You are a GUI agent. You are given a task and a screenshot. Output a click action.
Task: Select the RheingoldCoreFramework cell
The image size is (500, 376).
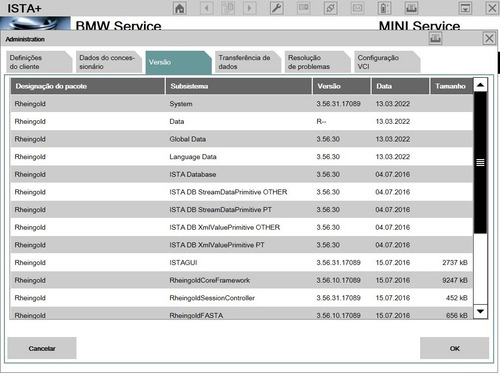click(x=210, y=280)
